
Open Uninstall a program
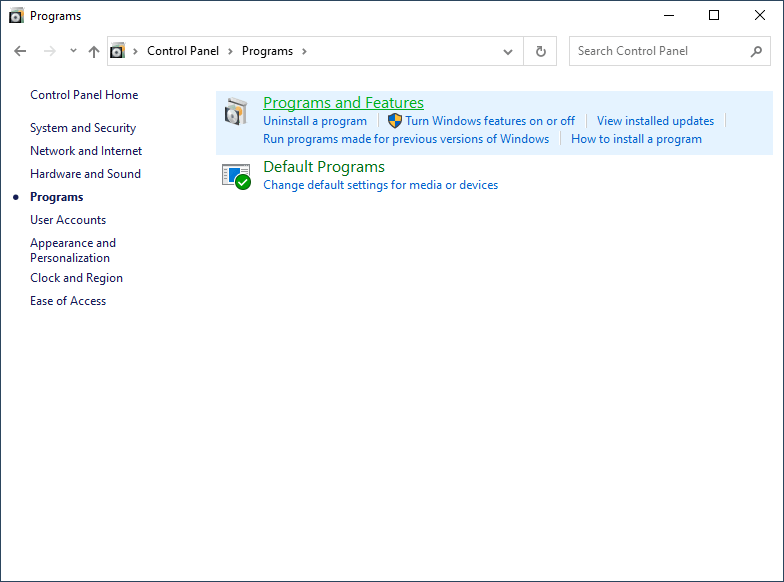tap(315, 121)
